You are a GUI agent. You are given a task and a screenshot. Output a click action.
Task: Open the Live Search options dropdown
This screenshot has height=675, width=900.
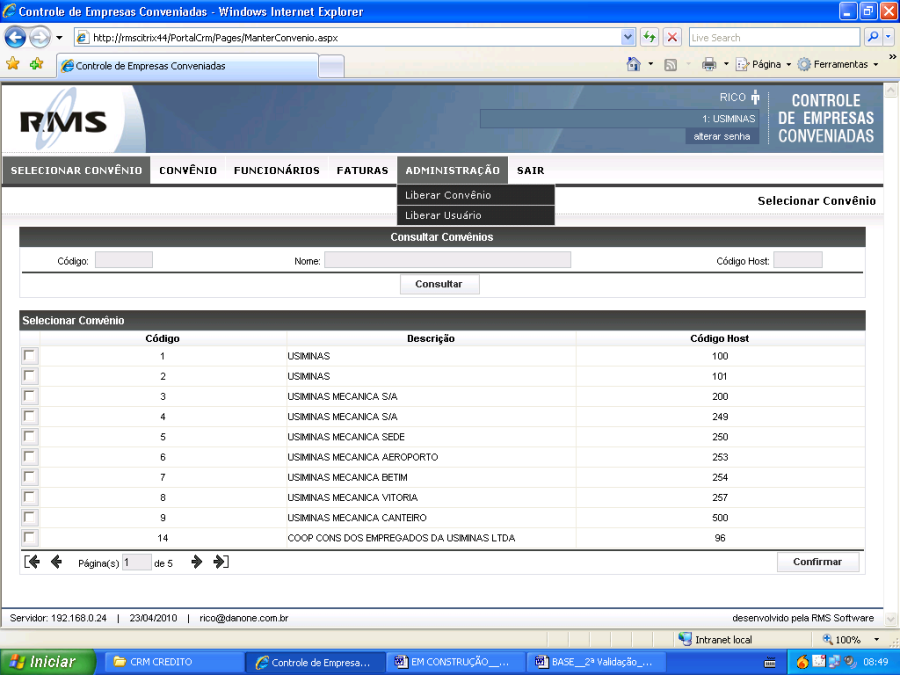889,37
